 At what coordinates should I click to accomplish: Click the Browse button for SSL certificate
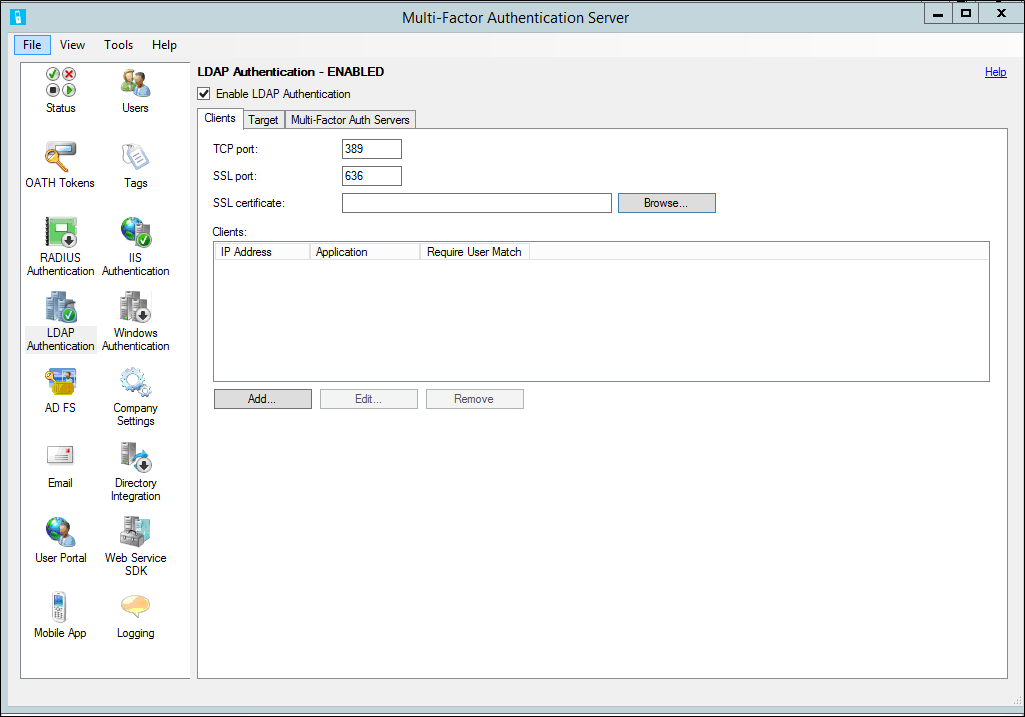point(666,202)
